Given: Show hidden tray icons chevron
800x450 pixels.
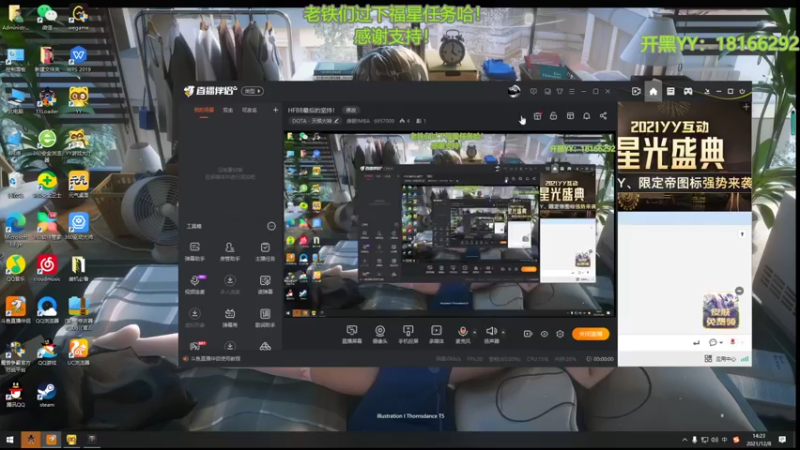Looking at the screenshot, I should [x=684, y=439].
